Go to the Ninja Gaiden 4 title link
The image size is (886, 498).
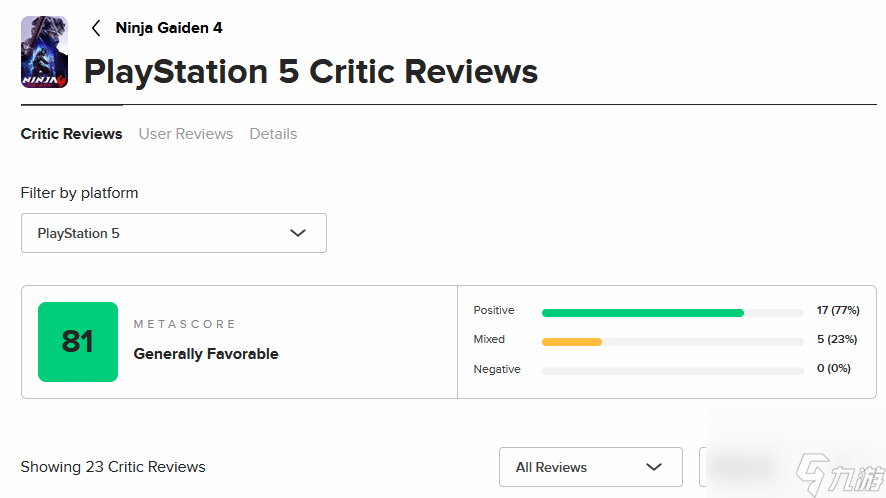[x=169, y=28]
